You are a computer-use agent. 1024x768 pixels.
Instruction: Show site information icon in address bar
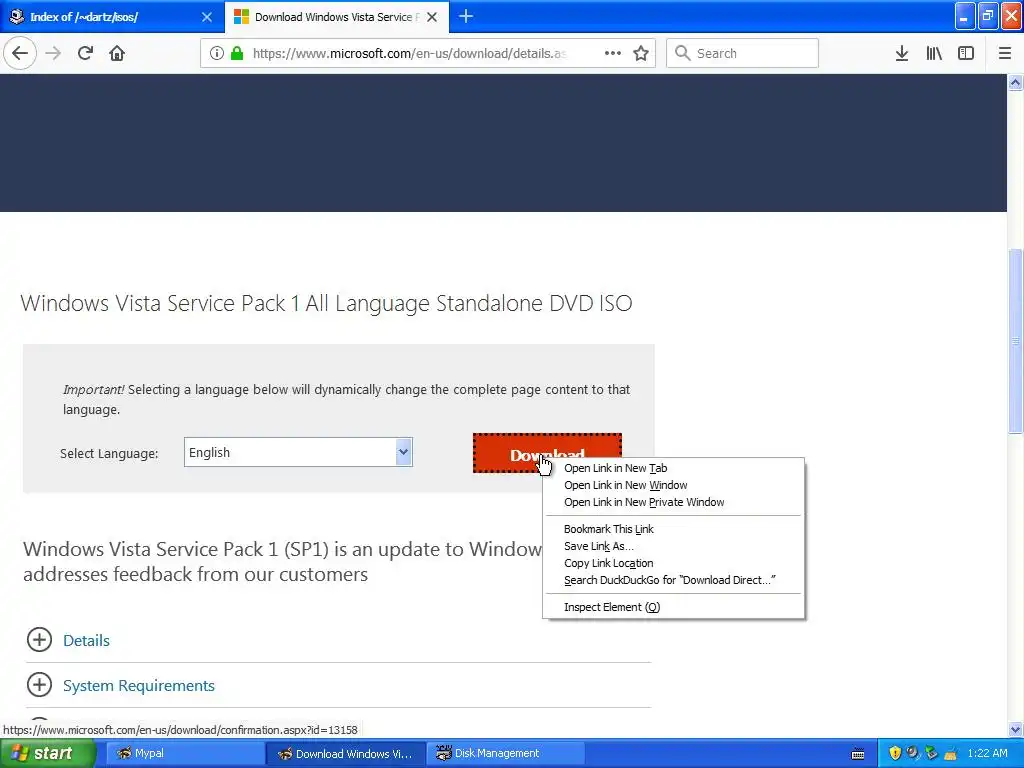[216, 53]
